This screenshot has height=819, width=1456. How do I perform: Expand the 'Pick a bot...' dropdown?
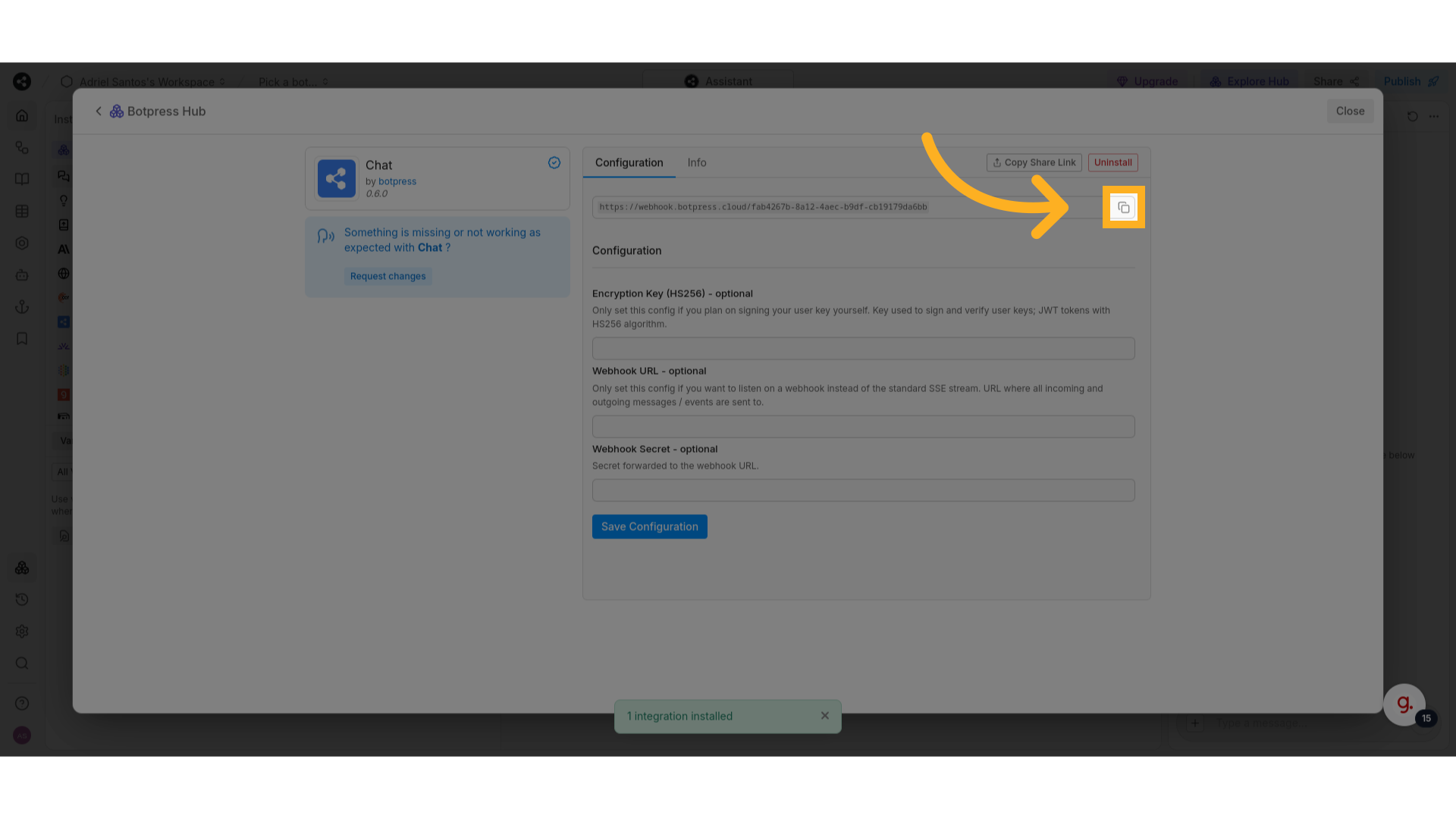pyautogui.click(x=293, y=82)
